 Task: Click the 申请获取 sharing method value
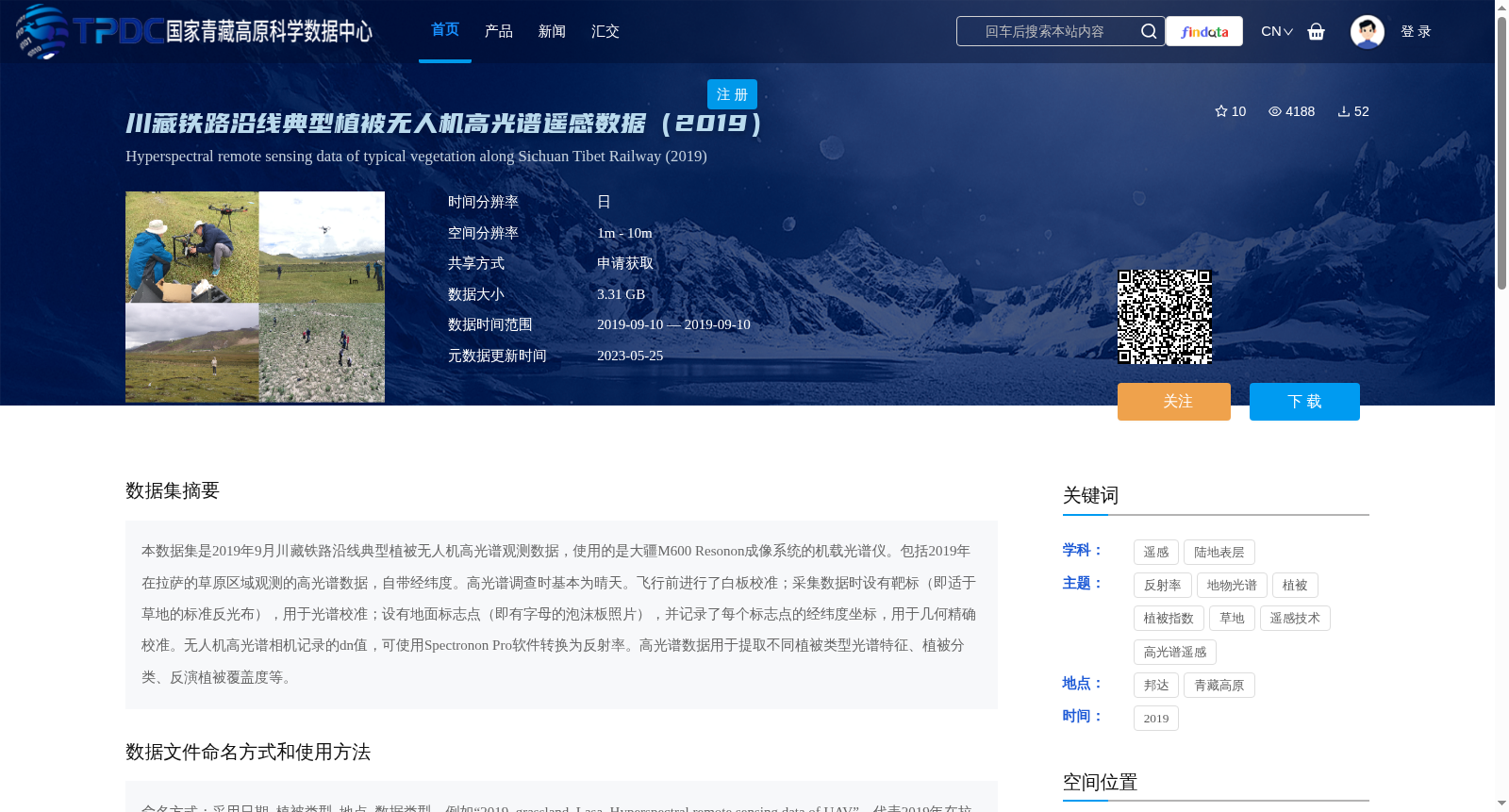coord(625,263)
